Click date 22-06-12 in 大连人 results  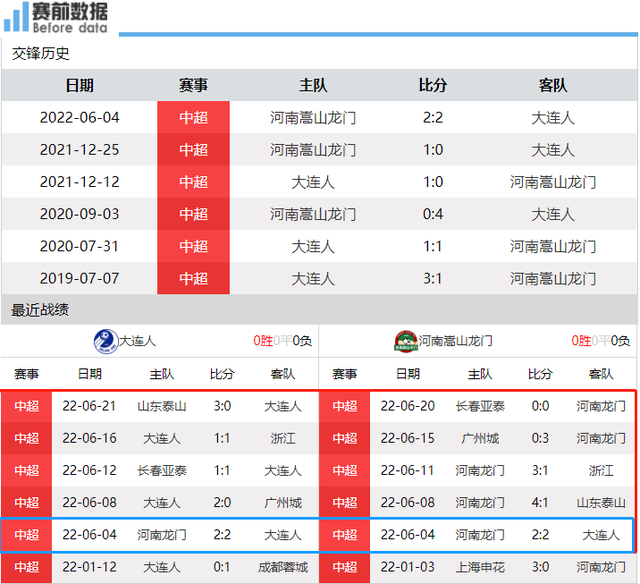point(89,471)
